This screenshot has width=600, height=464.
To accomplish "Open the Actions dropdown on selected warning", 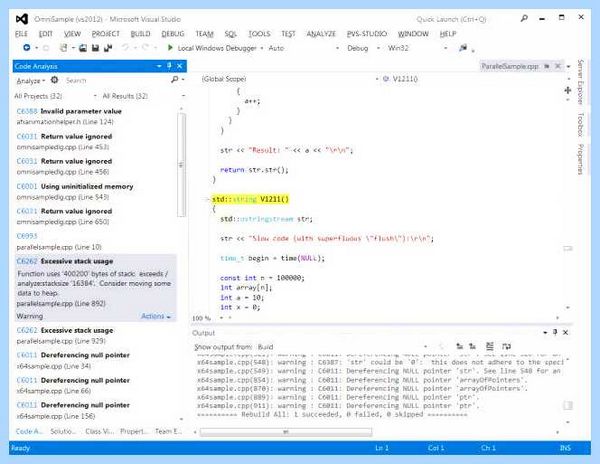I will coord(156,316).
